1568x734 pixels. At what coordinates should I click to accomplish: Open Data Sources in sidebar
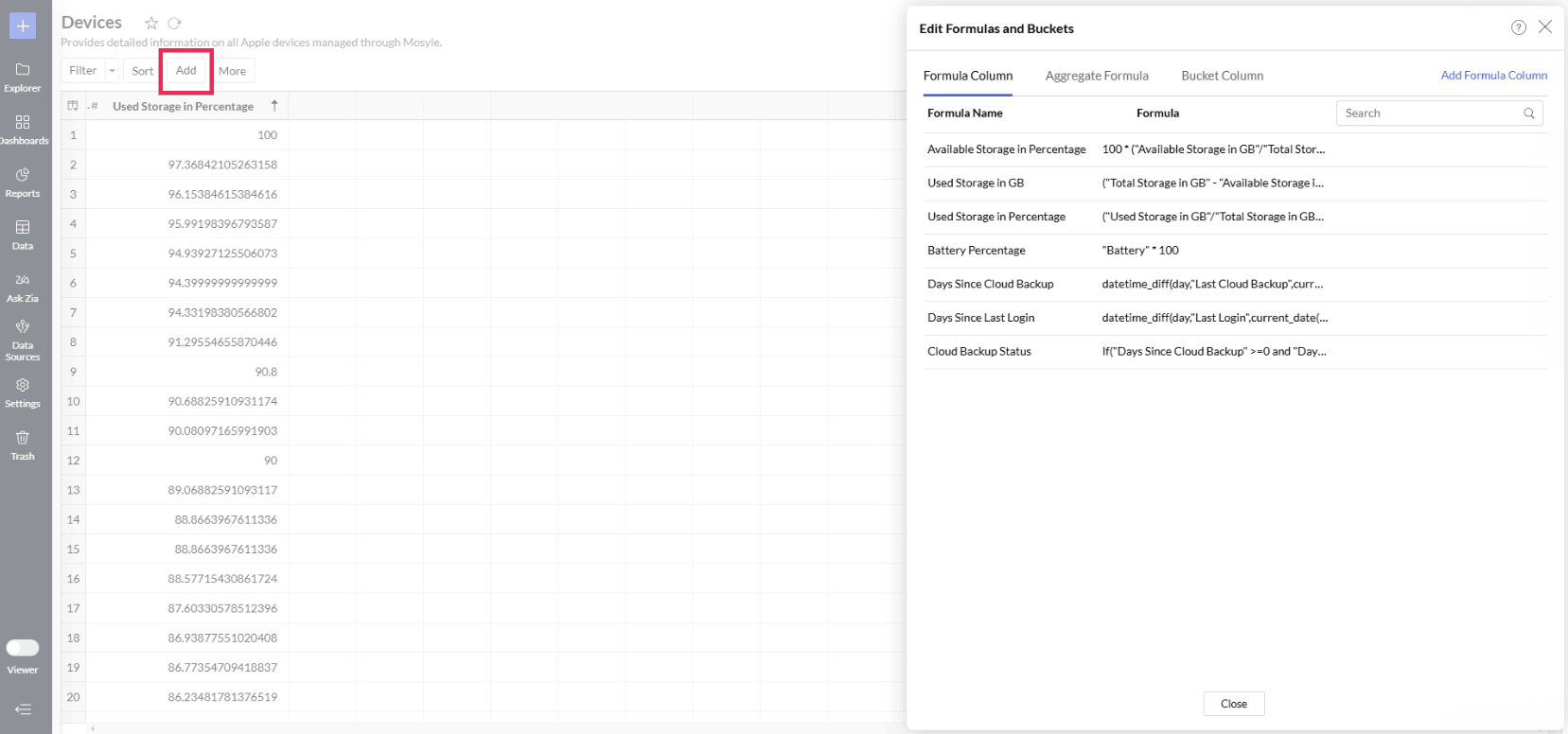pyautogui.click(x=23, y=340)
